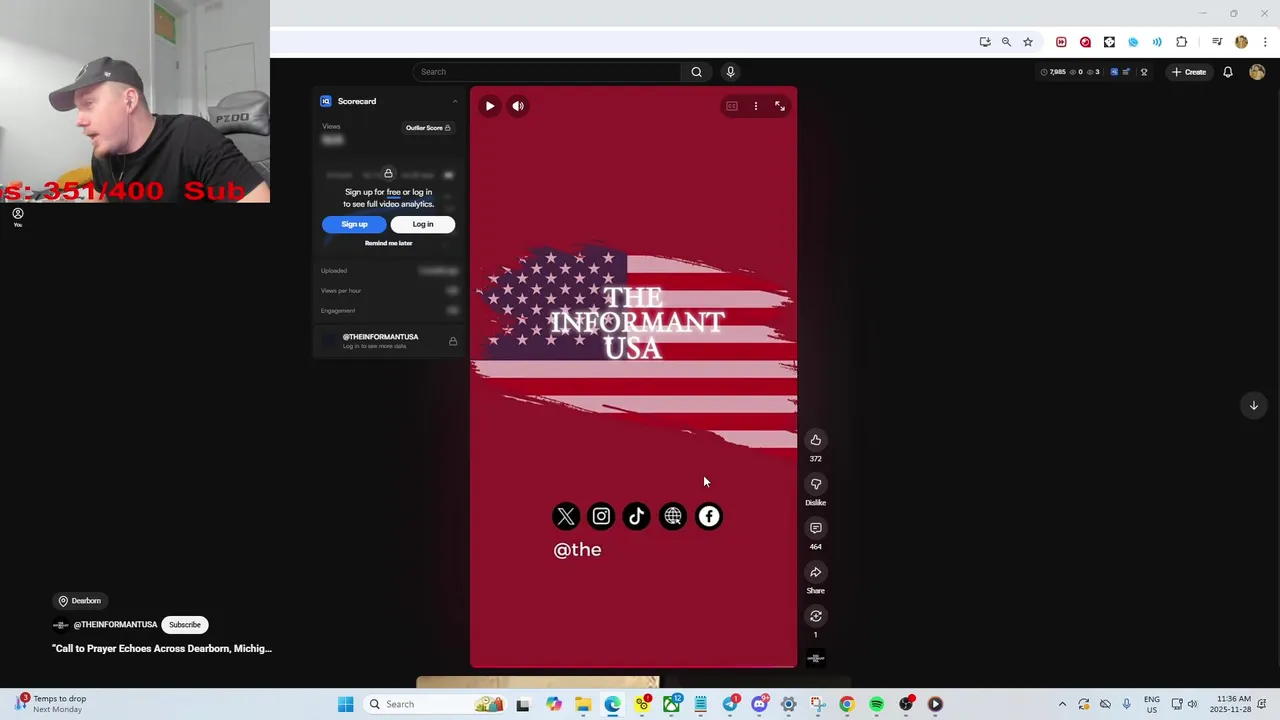
Task: Log in to Scorecard analytics
Action: [x=423, y=224]
